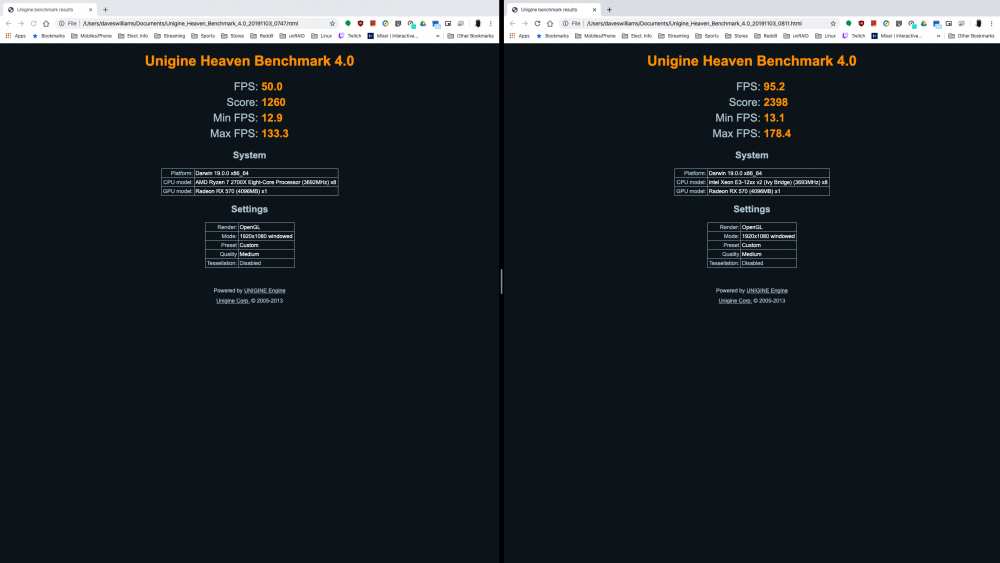Expand Streaming bookmark folder in the 0747.html window
This screenshot has width=1000, height=563.
coord(170,36)
